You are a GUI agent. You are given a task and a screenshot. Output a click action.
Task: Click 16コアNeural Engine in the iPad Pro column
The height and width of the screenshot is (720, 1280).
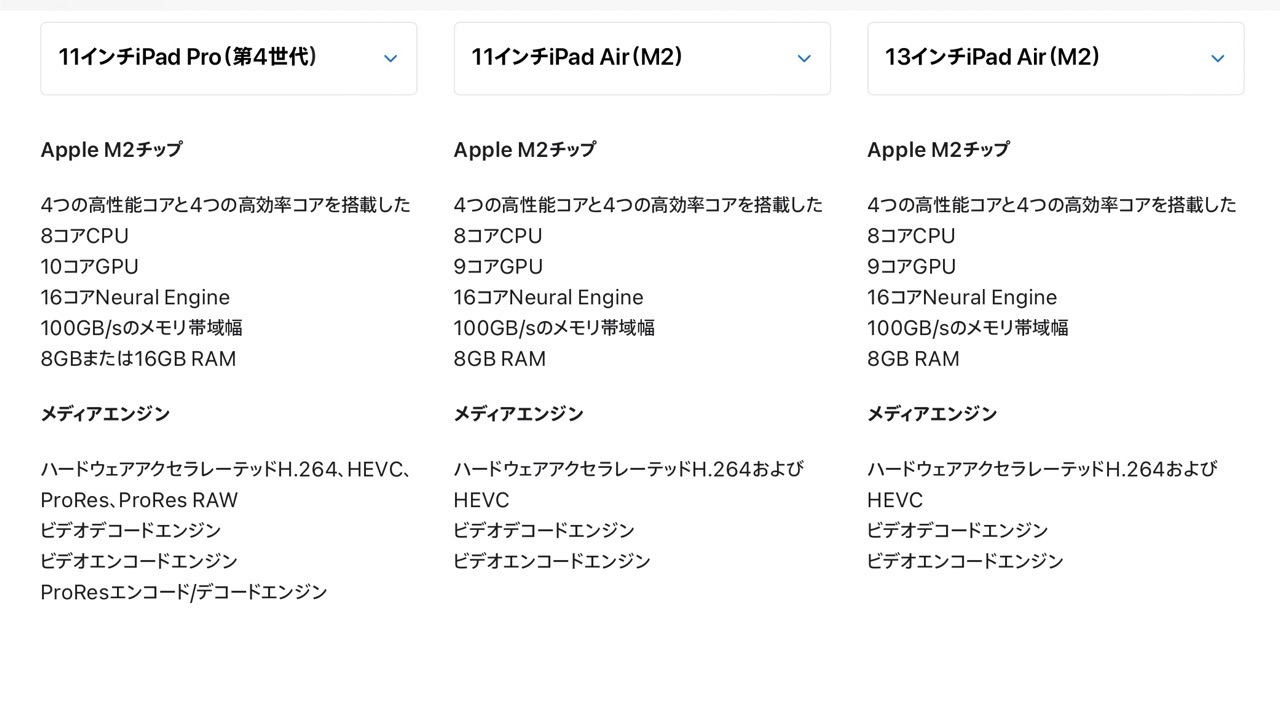tap(135, 298)
